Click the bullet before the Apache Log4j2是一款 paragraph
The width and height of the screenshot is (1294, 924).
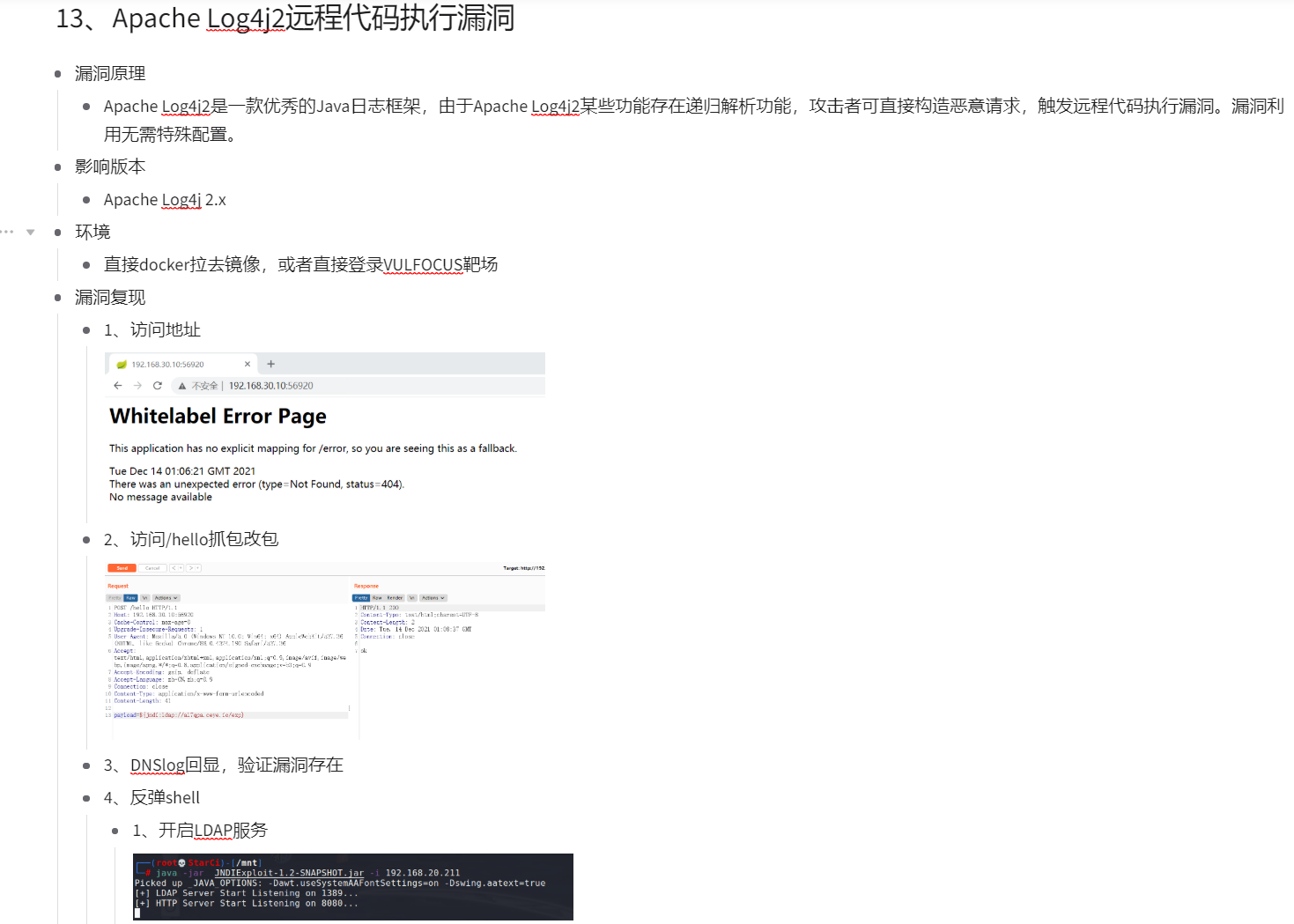tap(86, 107)
